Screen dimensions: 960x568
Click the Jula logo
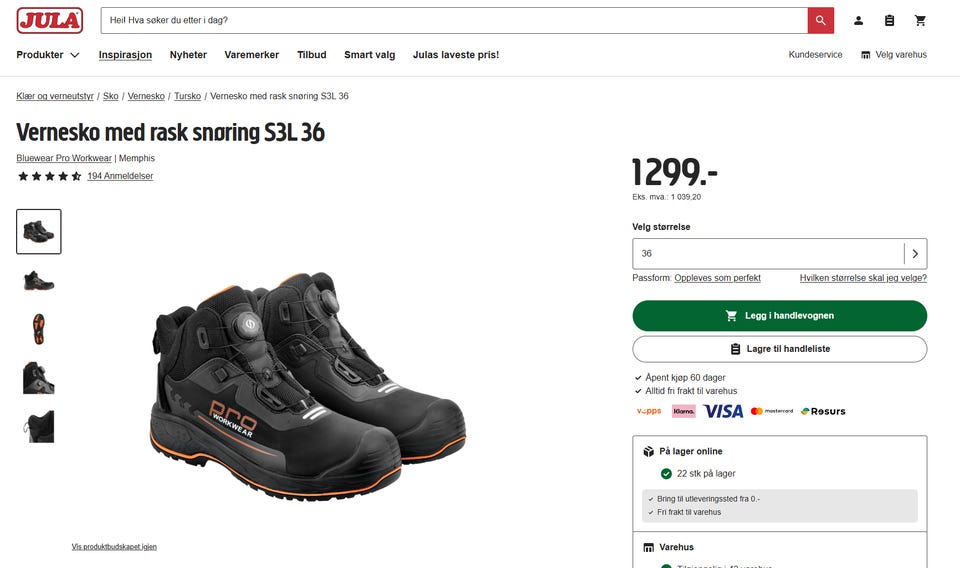(50, 20)
